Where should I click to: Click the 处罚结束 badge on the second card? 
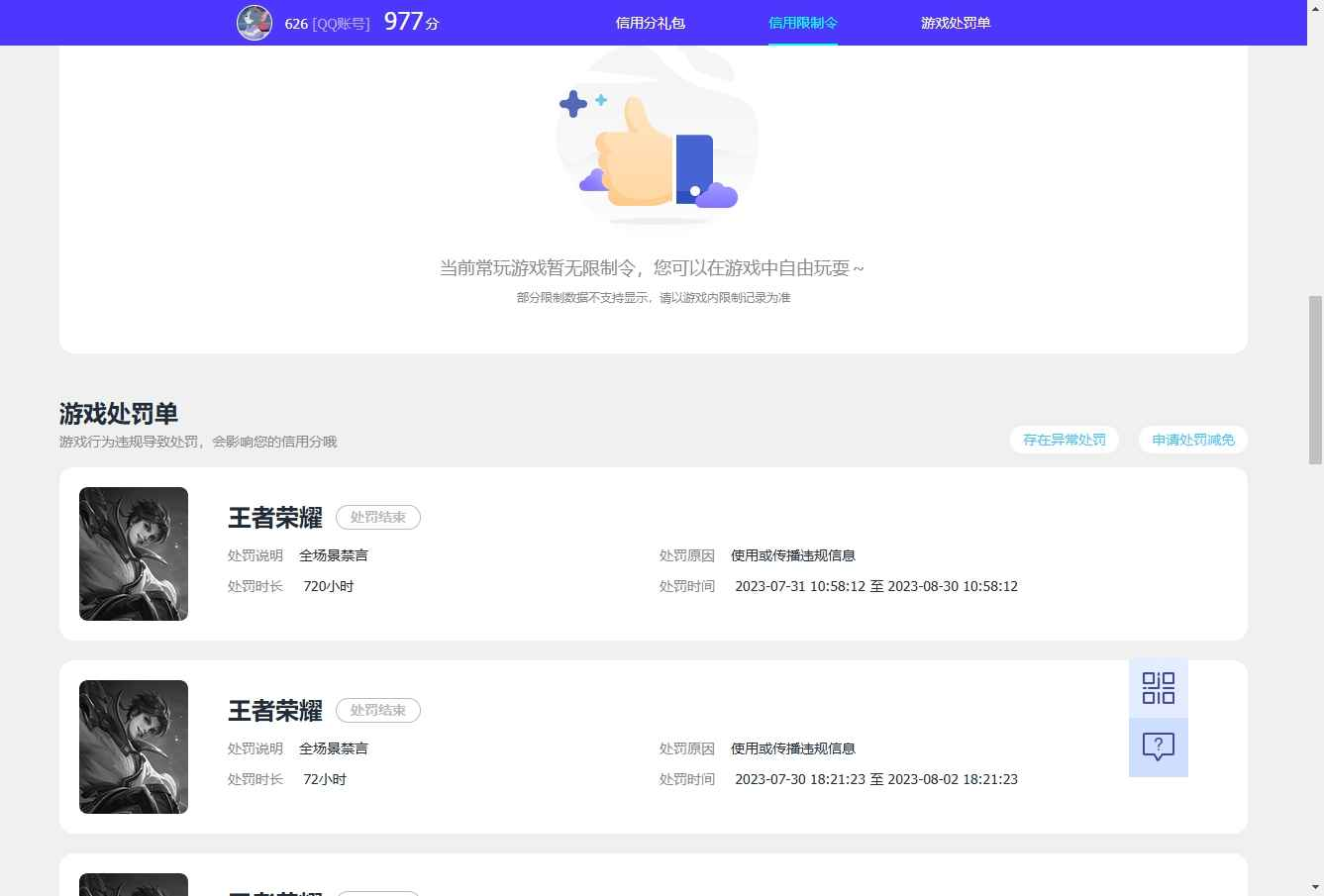coord(377,710)
